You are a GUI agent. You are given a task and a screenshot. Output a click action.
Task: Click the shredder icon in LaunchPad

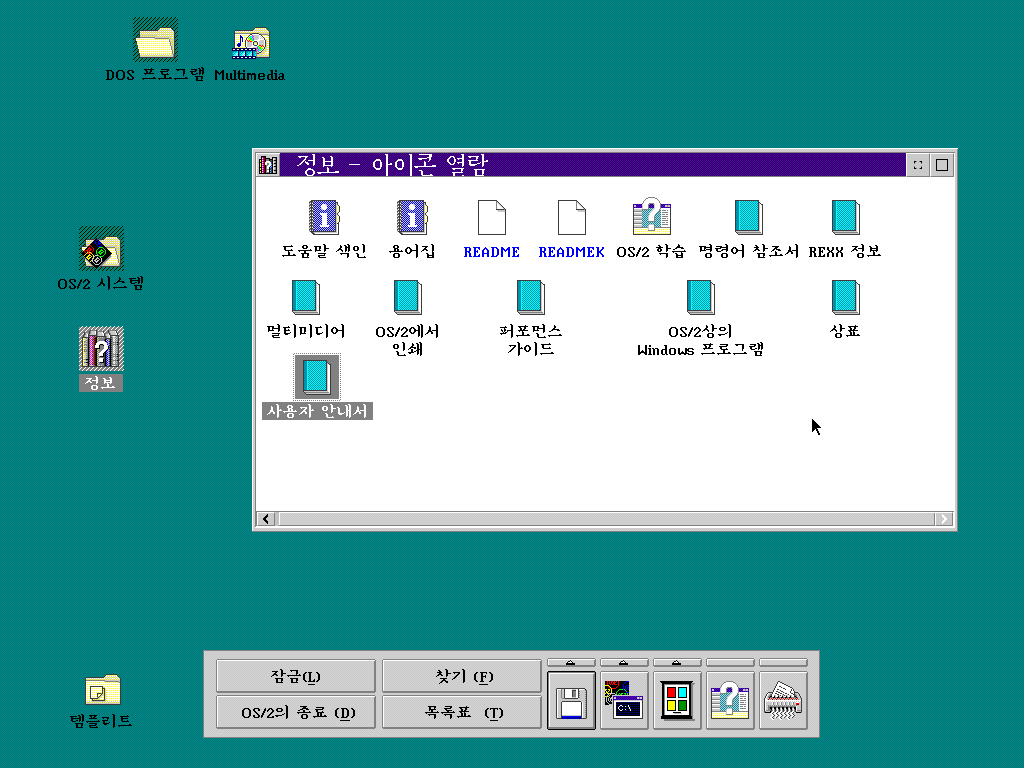783,701
